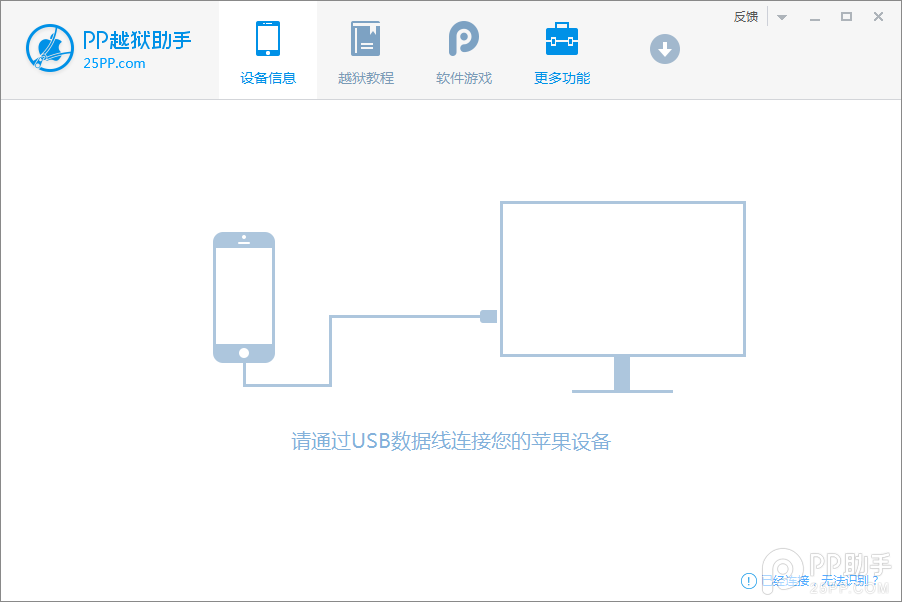The height and width of the screenshot is (602, 902).
Task: Click the 软件游戏 P-shaped icon
Action: tap(463, 38)
